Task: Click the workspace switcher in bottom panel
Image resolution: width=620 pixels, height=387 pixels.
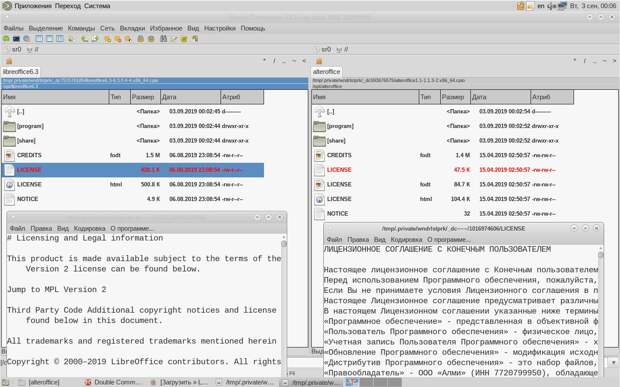Action: (x=373, y=382)
